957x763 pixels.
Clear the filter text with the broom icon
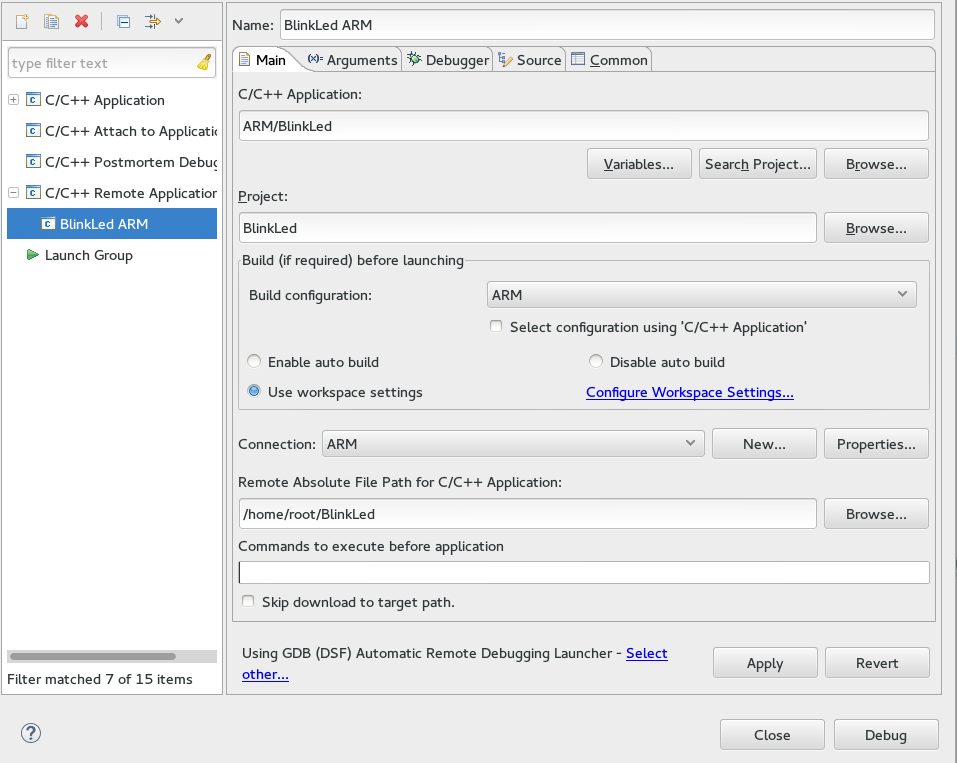click(204, 63)
